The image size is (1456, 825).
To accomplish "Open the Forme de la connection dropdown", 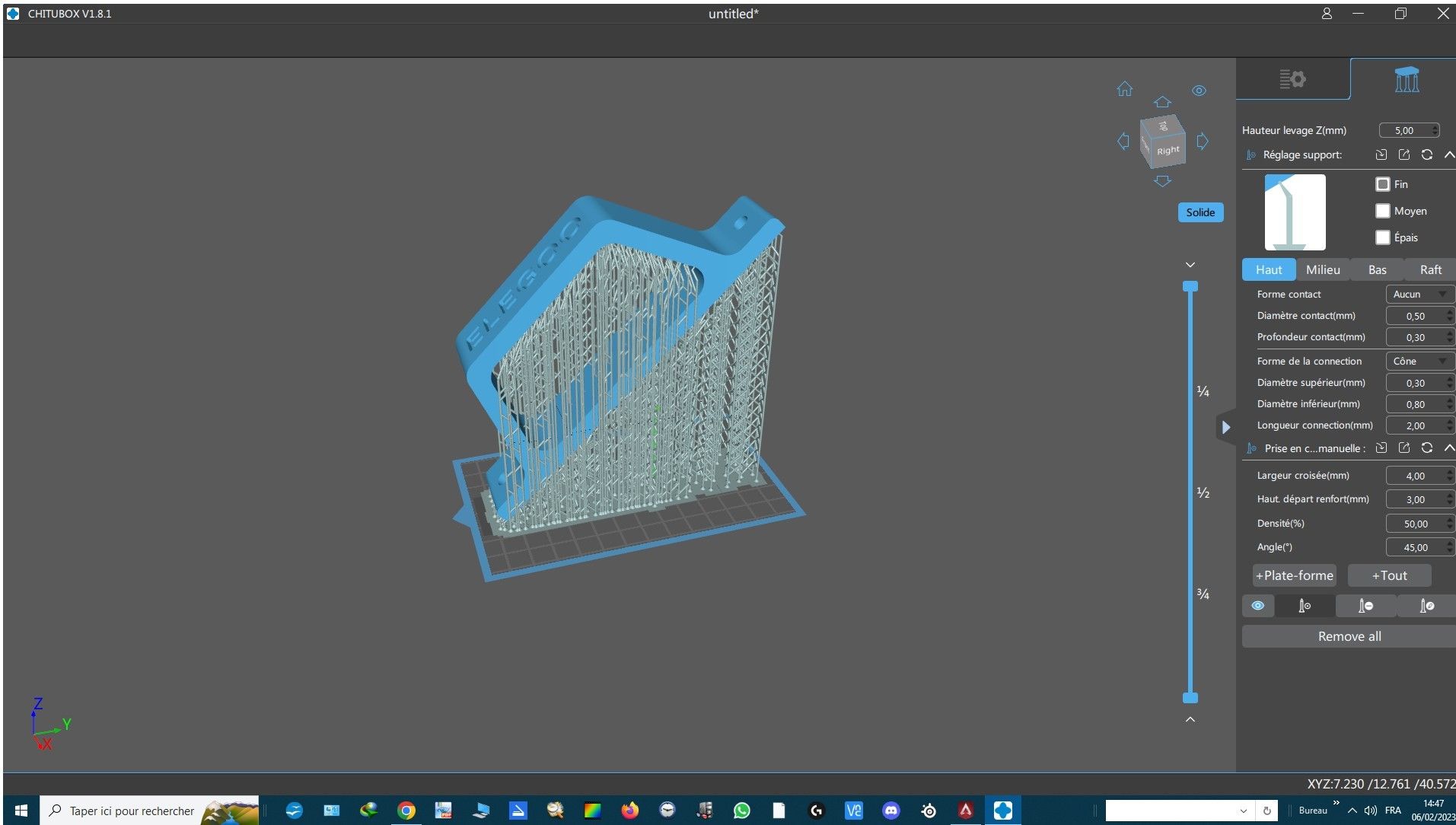I will point(1419,362).
